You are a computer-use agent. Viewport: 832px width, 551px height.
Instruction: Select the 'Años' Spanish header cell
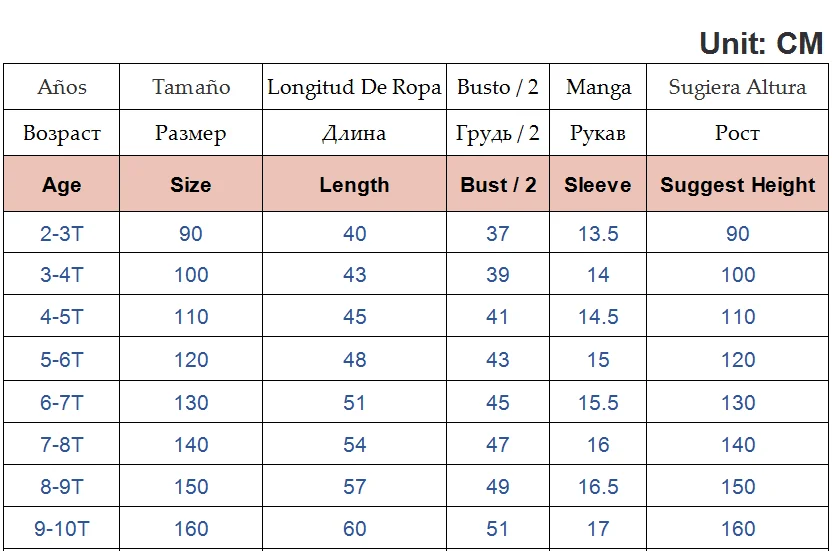[62, 87]
